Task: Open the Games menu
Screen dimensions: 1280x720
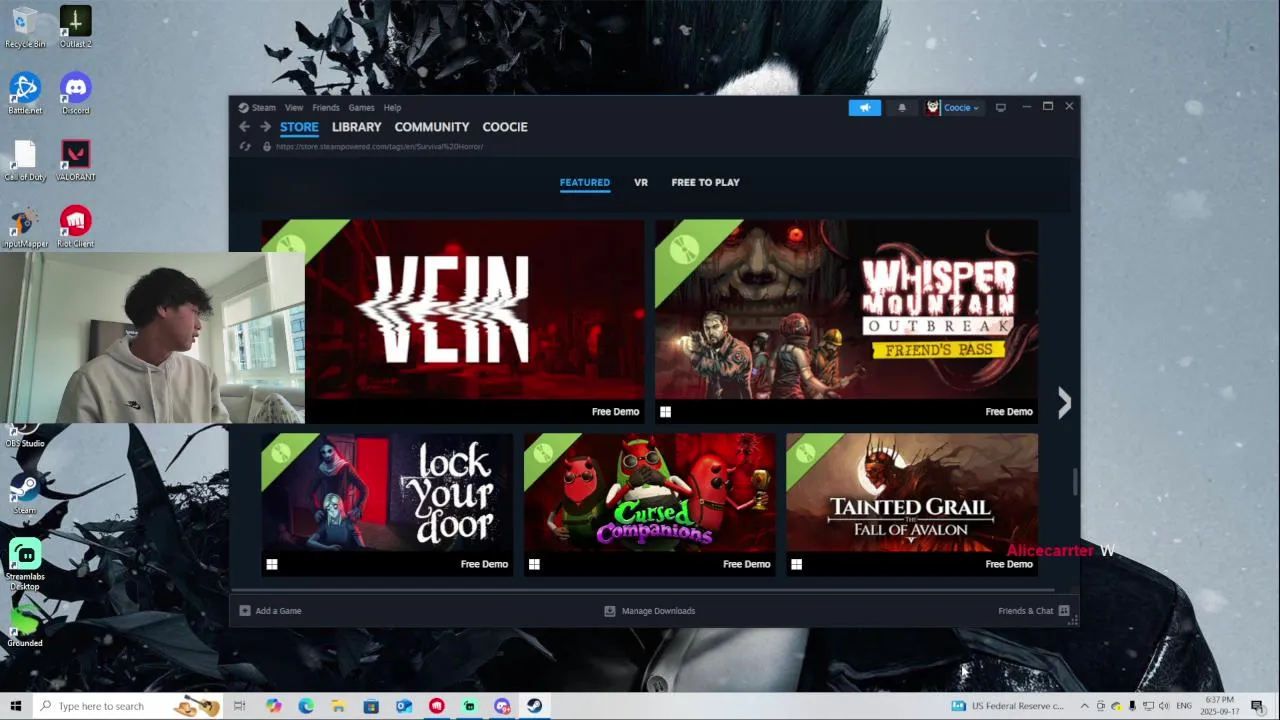Action: (x=361, y=108)
